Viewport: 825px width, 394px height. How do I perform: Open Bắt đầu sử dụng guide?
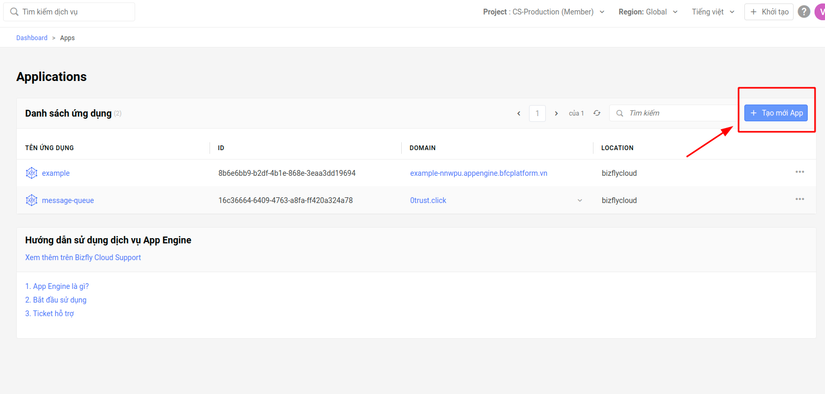(x=56, y=300)
